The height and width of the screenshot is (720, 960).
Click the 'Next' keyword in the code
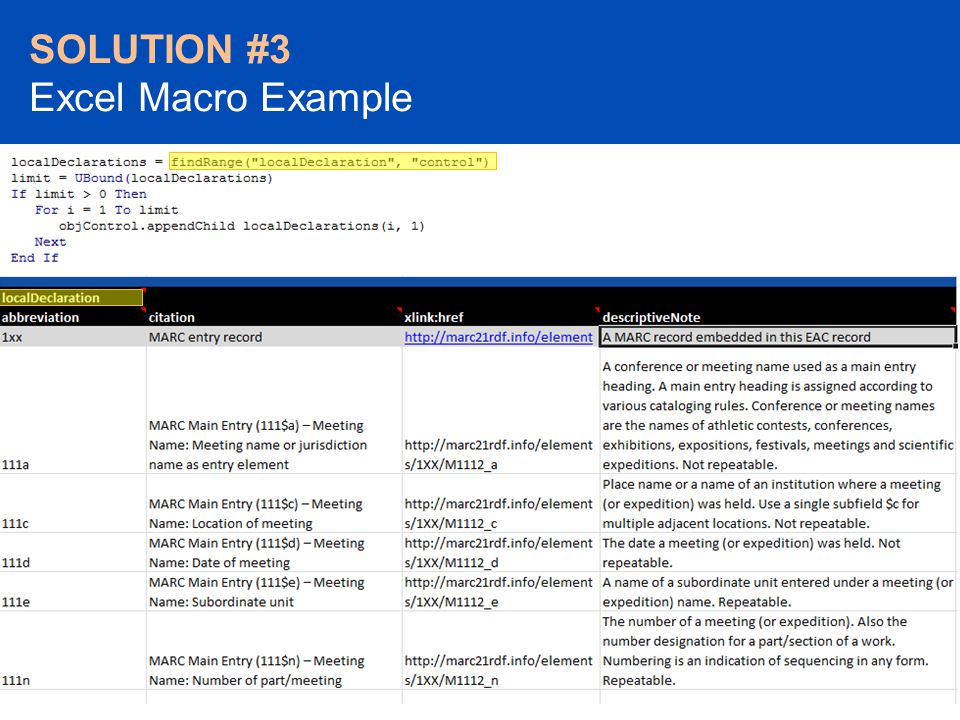tap(50, 242)
